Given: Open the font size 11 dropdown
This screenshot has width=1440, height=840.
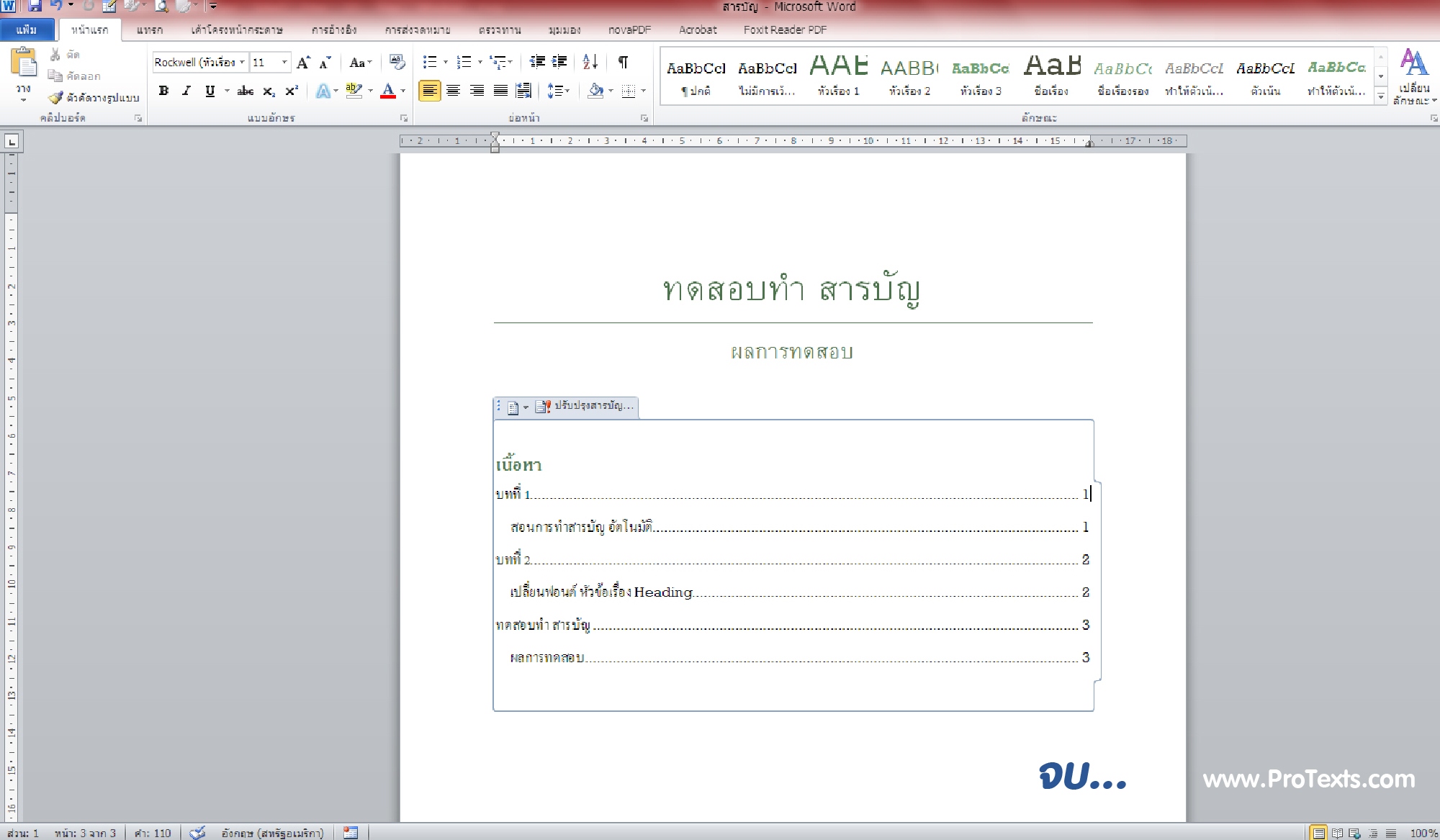Looking at the screenshot, I should click(284, 63).
